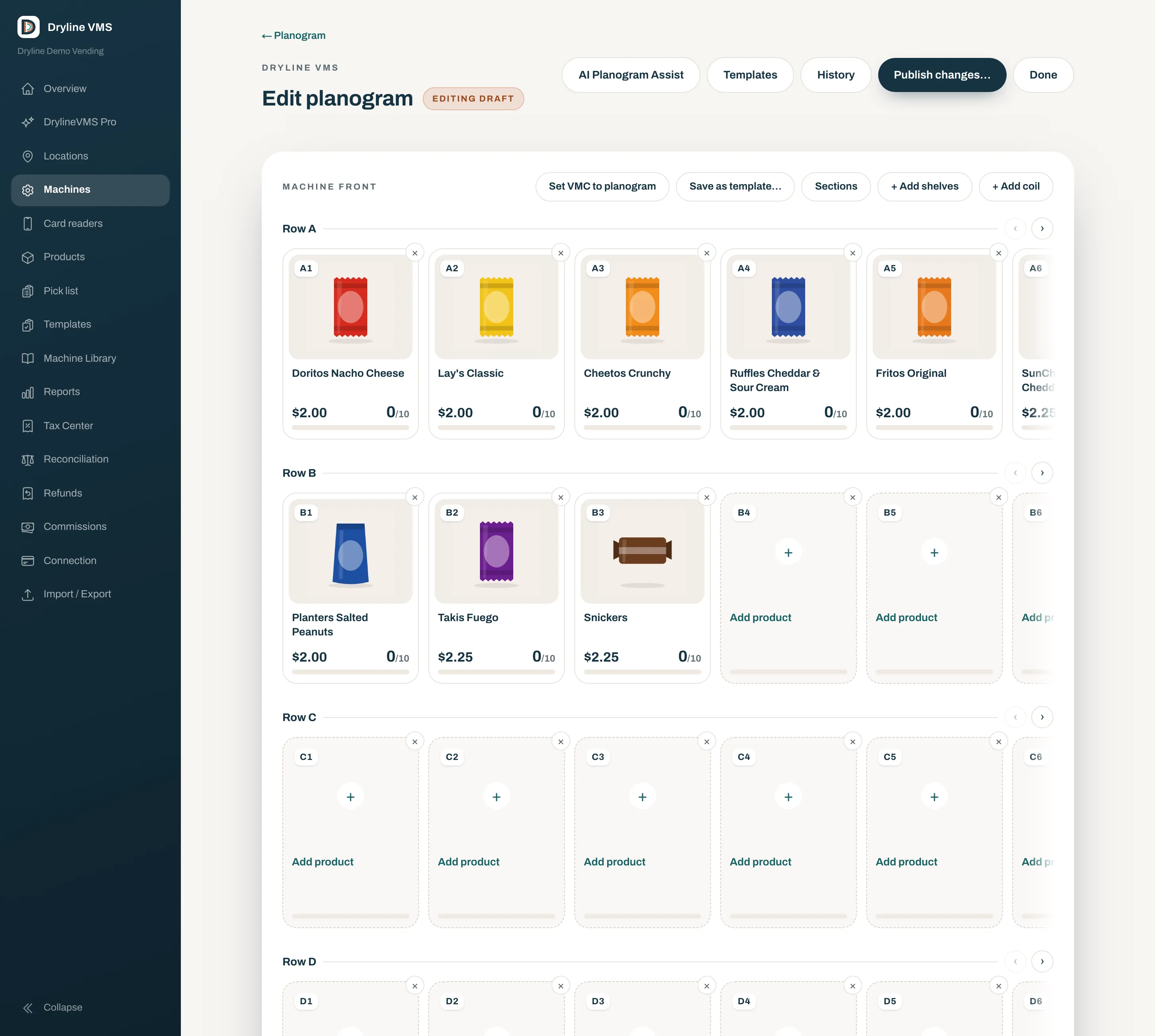
Task: Click the Dryline VMS logo icon
Action: tap(29, 27)
